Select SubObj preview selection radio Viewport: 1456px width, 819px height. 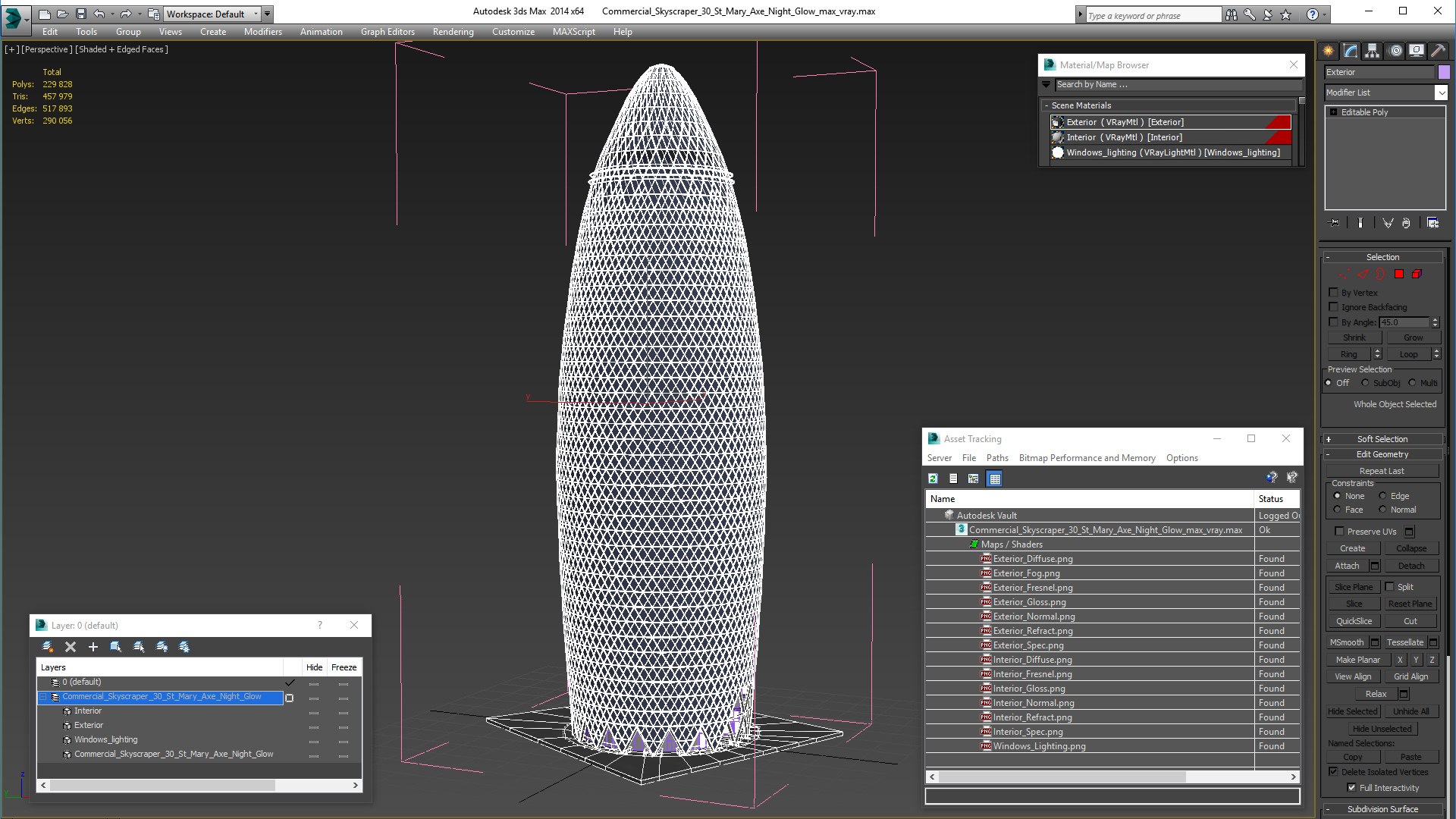1366,383
